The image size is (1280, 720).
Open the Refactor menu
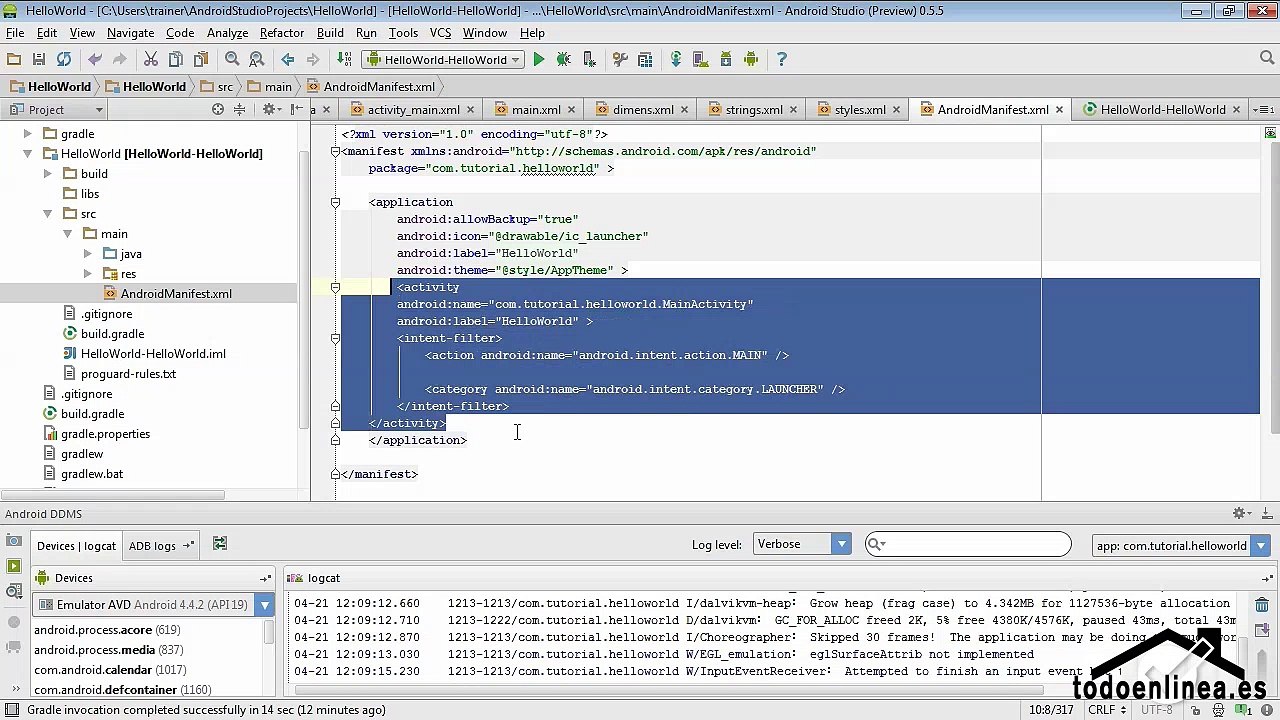pyautogui.click(x=282, y=33)
